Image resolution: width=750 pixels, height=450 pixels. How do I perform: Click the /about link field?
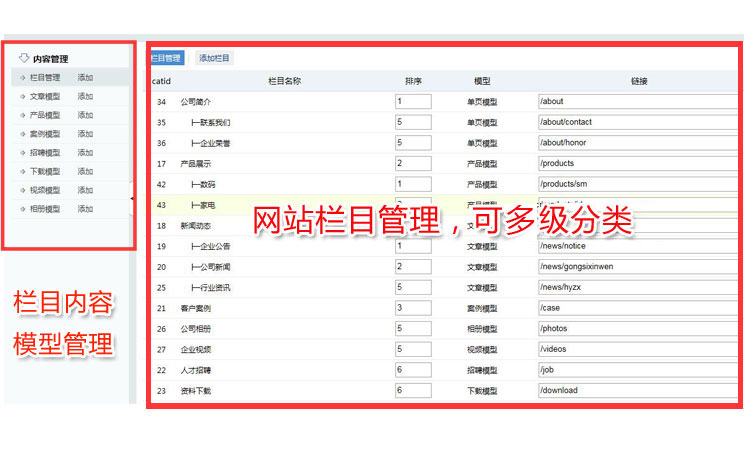pos(638,101)
